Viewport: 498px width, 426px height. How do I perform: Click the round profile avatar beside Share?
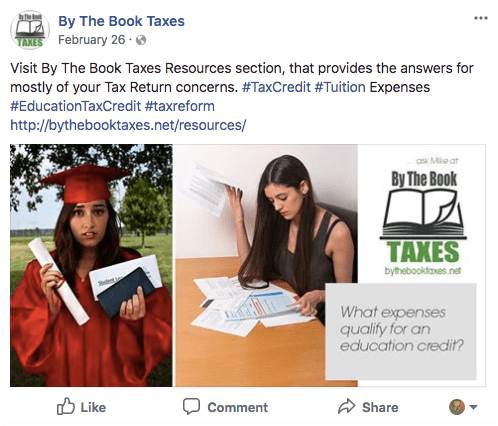point(457,407)
